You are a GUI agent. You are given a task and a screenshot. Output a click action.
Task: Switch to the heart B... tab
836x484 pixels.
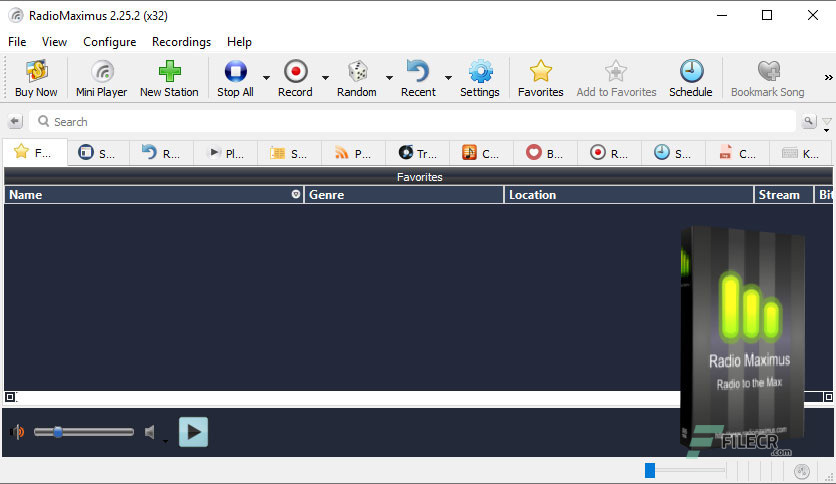(x=545, y=154)
